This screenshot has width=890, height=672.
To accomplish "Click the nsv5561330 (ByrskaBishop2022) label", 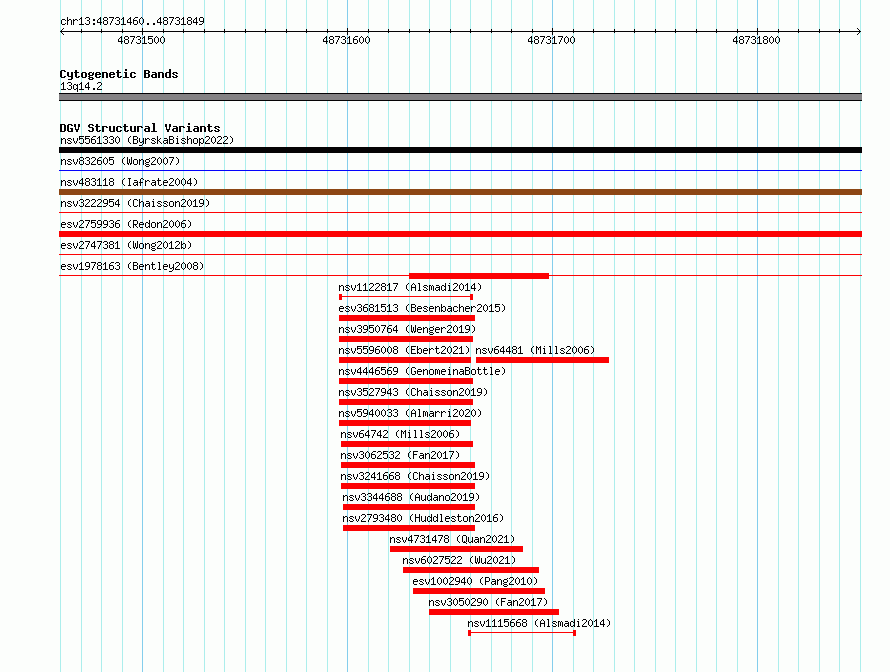I will [147, 140].
